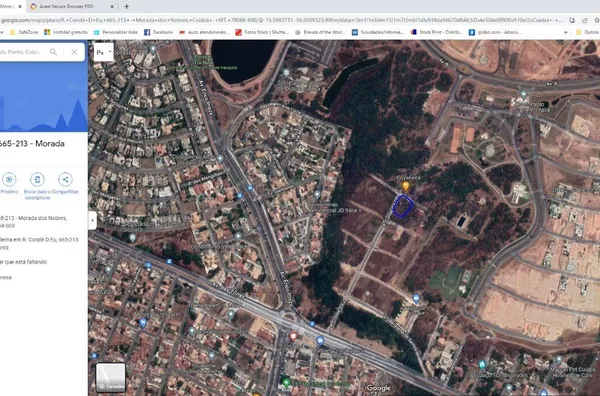Screen dimensions: 600x396
Task: Click the 'Condomínio Residencial JD Itália' pin
Action: click(317, 194)
